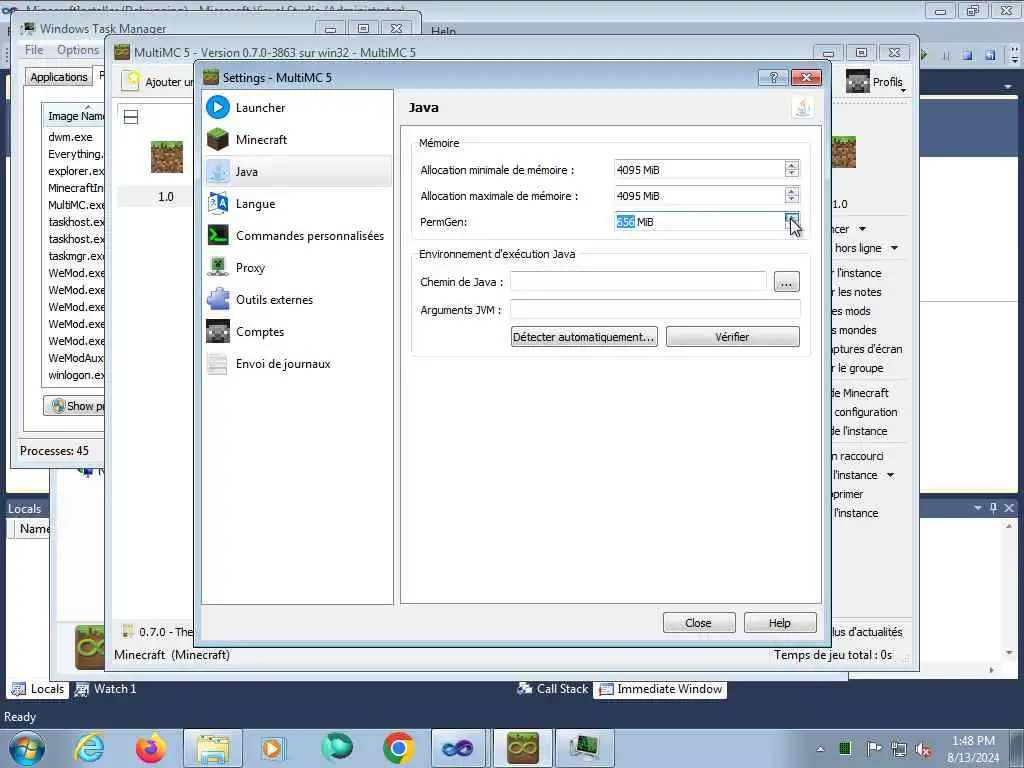Click the maximum memory allocation field

(699, 195)
